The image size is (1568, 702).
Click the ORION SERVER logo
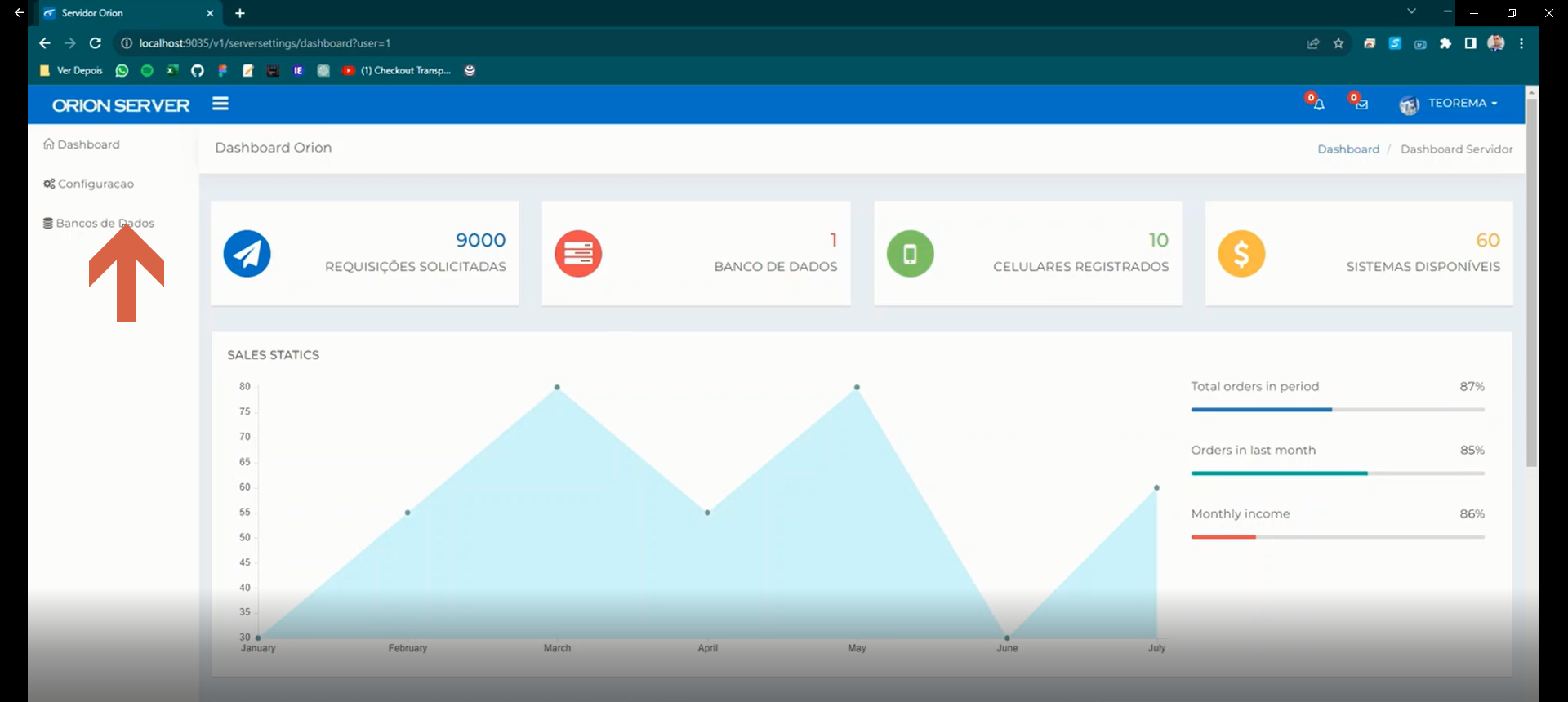point(121,105)
